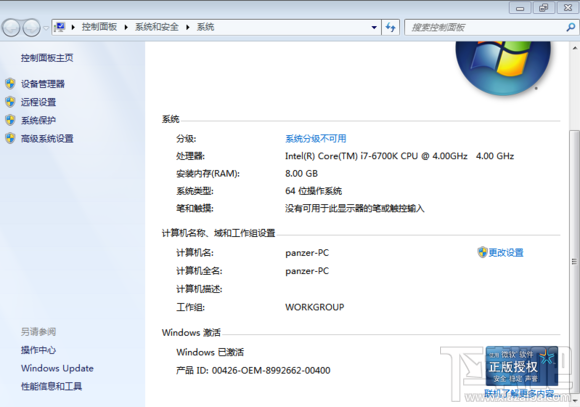Click the 8.00 GB RAM value

tap(301, 174)
